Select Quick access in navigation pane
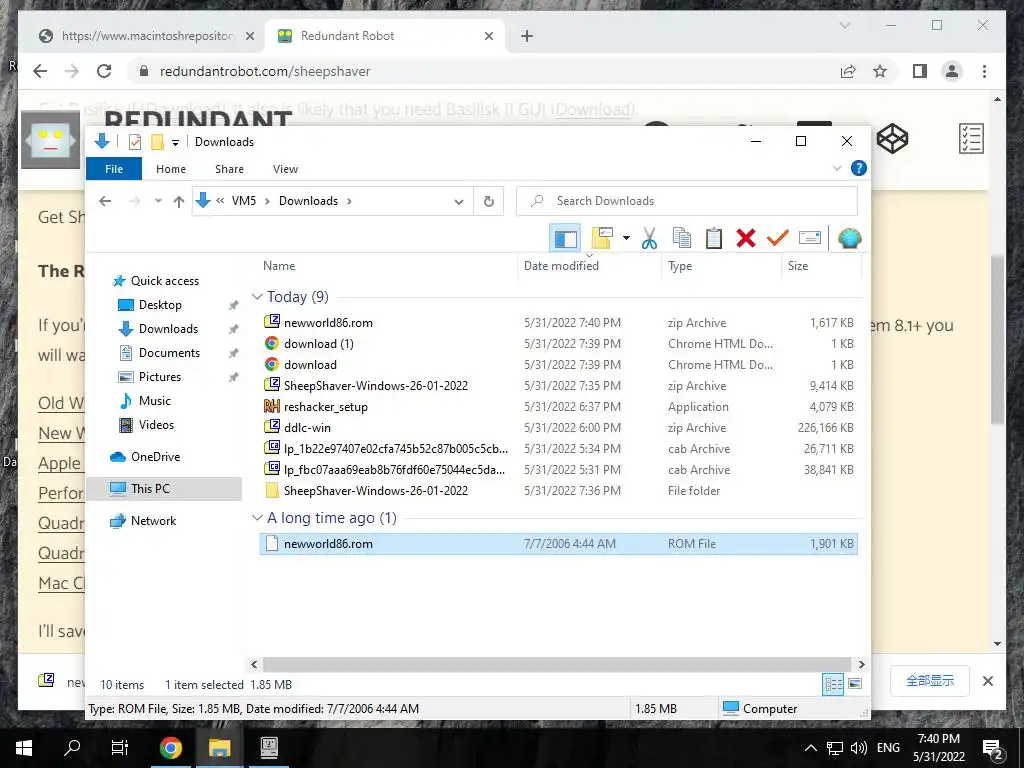The image size is (1024, 768). (x=165, y=281)
